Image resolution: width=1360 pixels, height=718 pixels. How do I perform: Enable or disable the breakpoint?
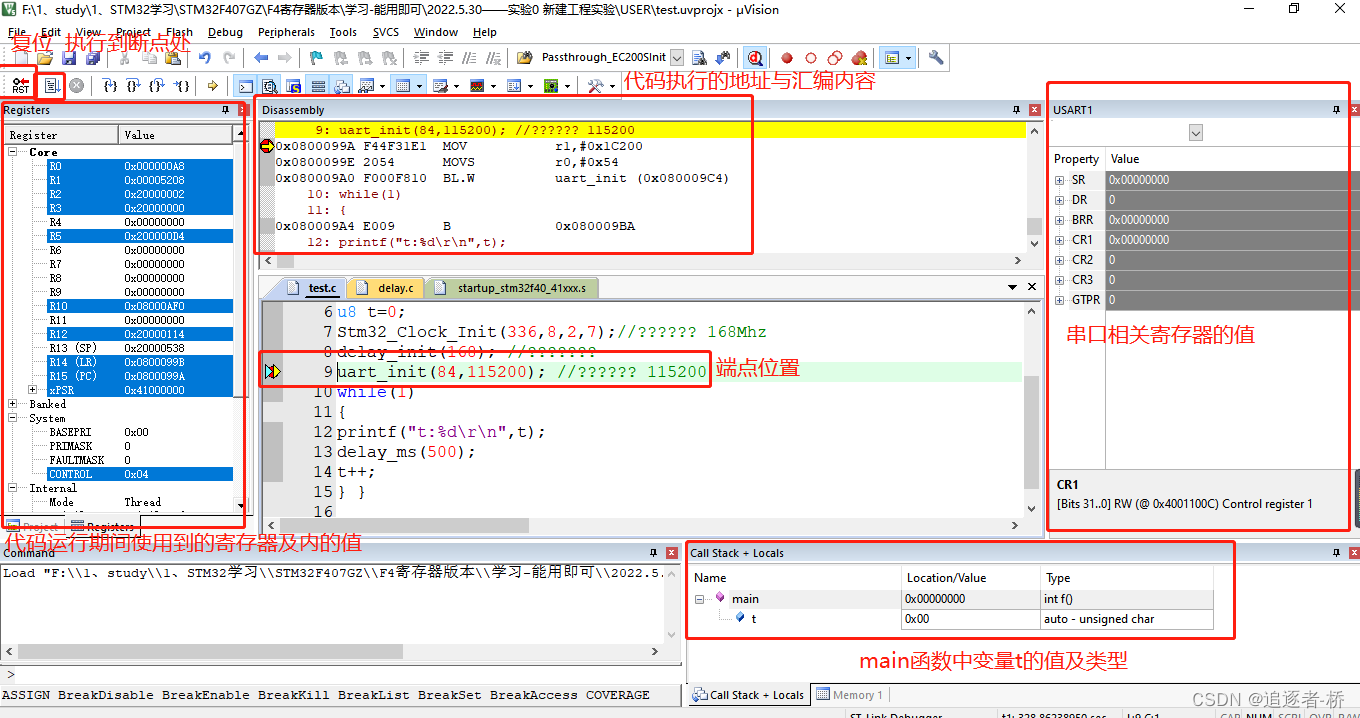pyautogui.click(x=811, y=58)
